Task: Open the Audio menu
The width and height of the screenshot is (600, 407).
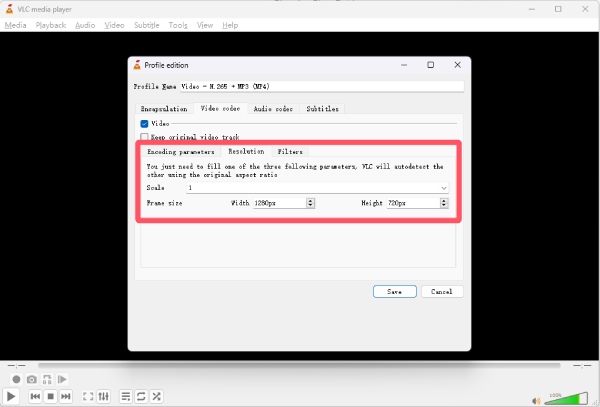Action: [85, 25]
